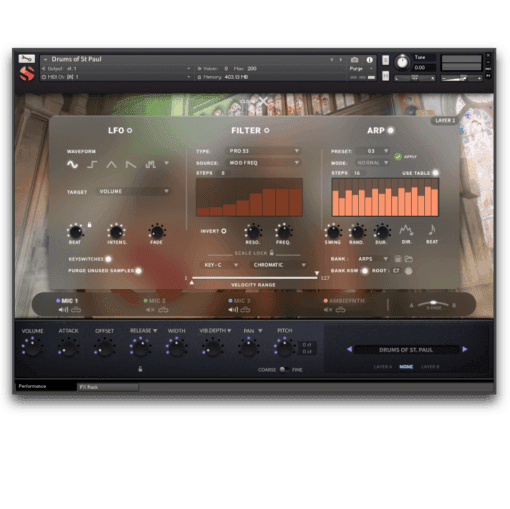This screenshot has width=510, height=509.
Task: Adjust the A/B X-Fade slider
Action: click(433, 303)
